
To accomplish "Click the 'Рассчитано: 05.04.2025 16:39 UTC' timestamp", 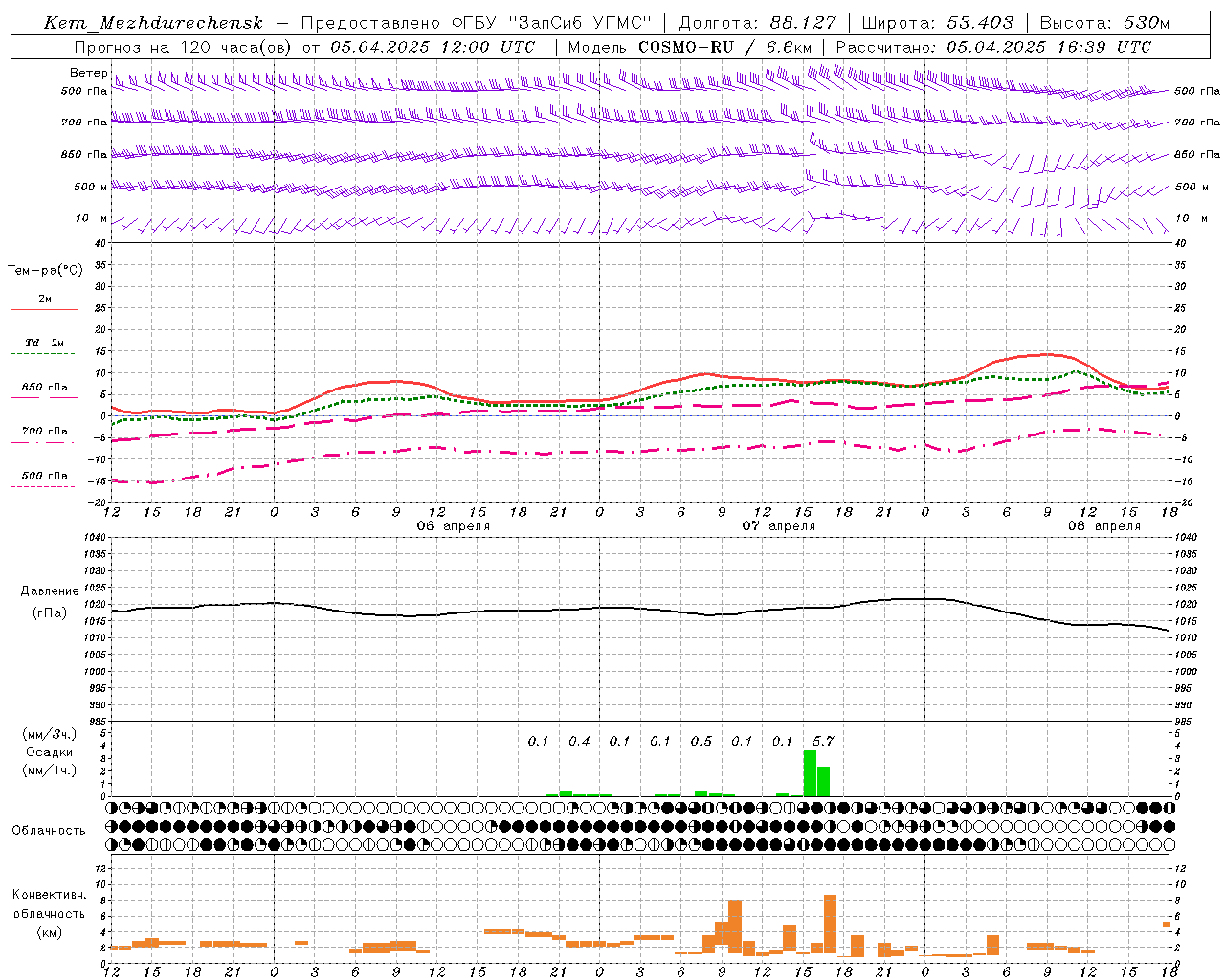I will pos(993,47).
